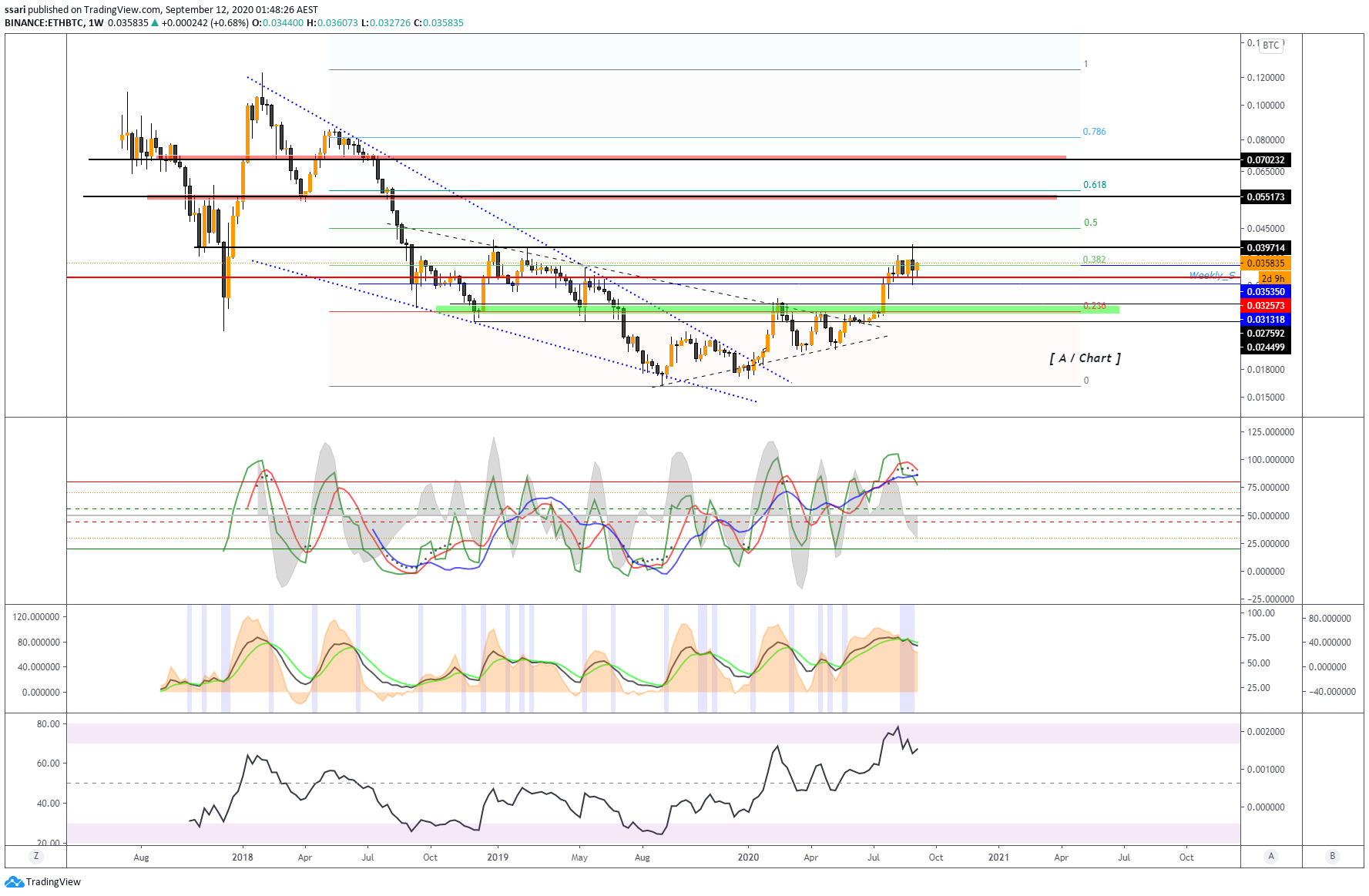This screenshot has width=1369, height=896.
Task: Open the BTC currency label on price axis
Action: click(x=1271, y=45)
